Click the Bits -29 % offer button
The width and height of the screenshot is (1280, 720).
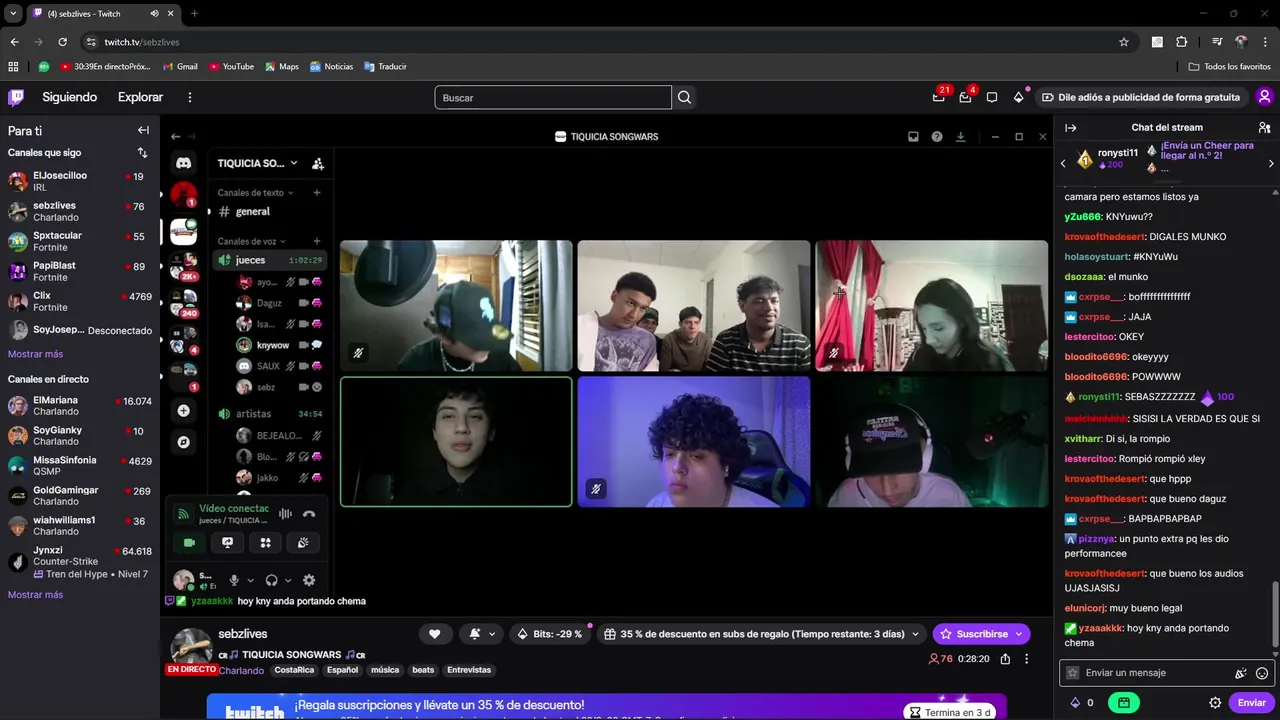549,634
